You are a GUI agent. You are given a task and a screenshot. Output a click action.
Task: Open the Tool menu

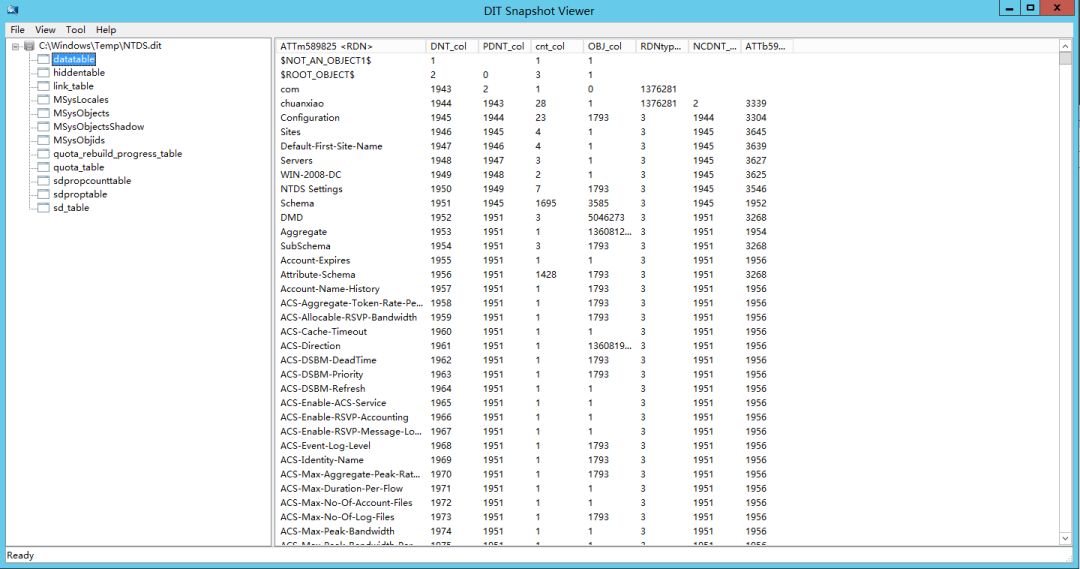tap(75, 30)
